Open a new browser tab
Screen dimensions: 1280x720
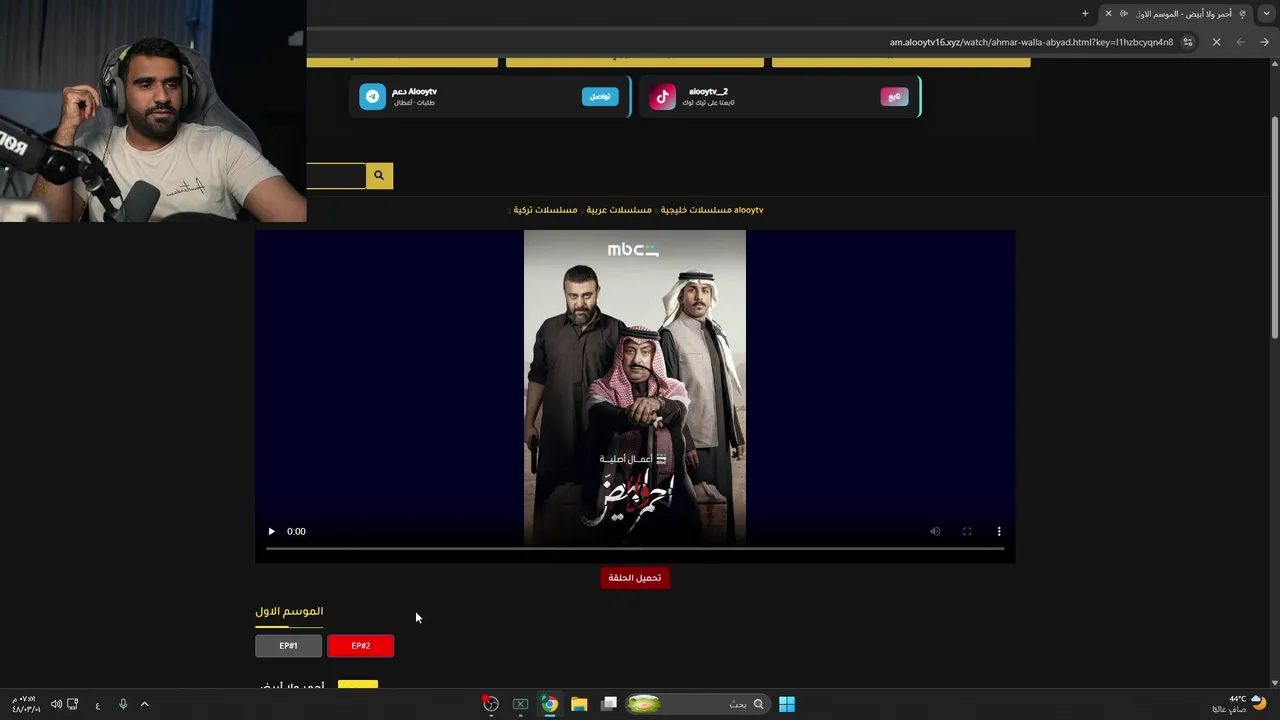click(x=1085, y=13)
